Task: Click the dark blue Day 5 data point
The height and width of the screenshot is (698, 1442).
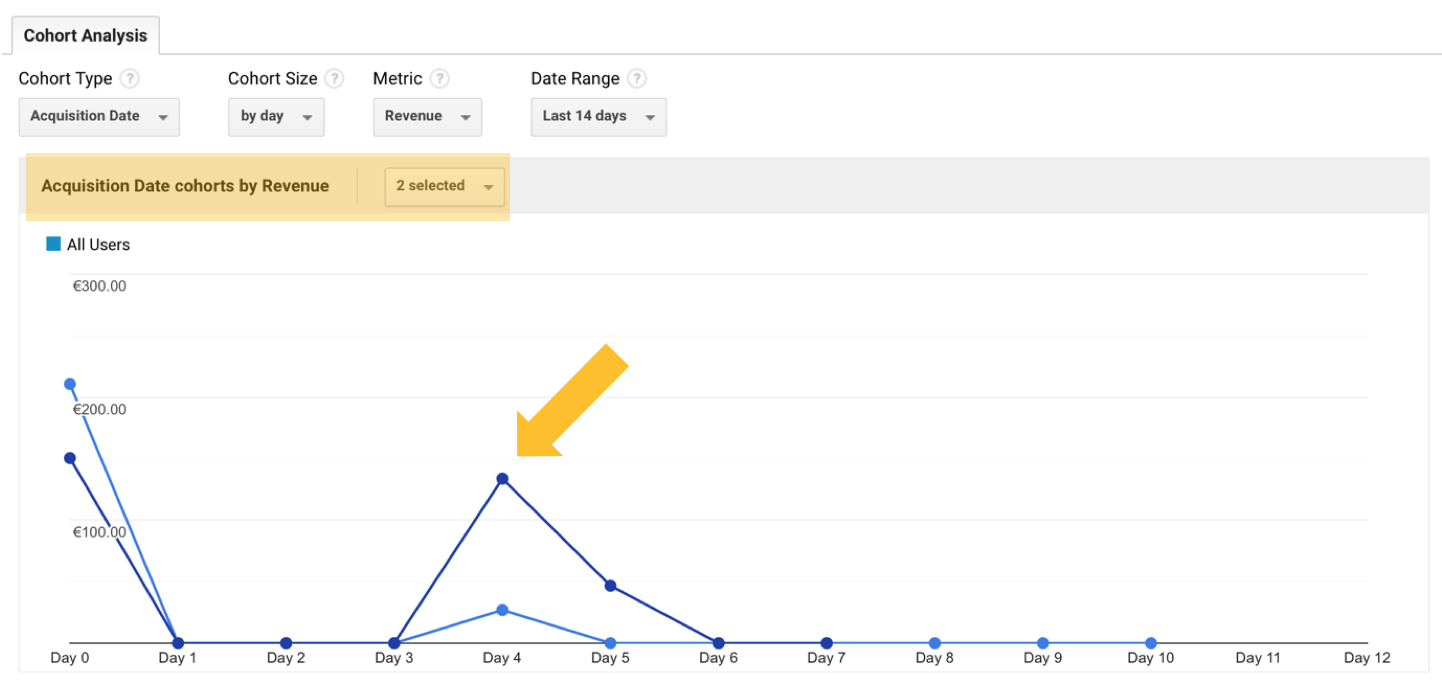Action: click(610, 586)
